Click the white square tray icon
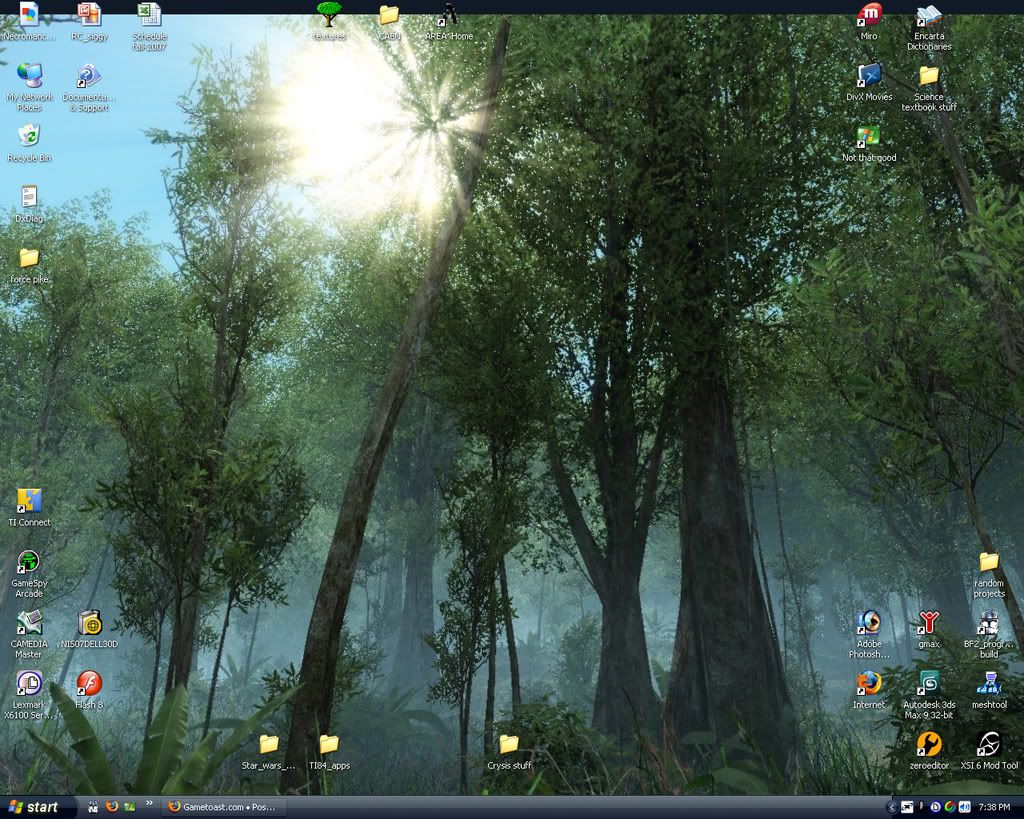The height and width of the screenshot is (819, 1024). pyautogui.click(x=907, y=807)
